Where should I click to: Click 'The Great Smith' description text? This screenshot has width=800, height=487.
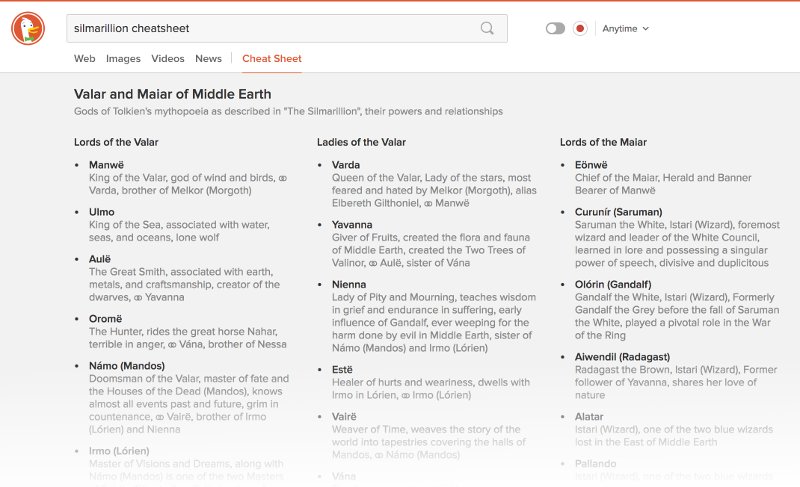click(184, 285)
